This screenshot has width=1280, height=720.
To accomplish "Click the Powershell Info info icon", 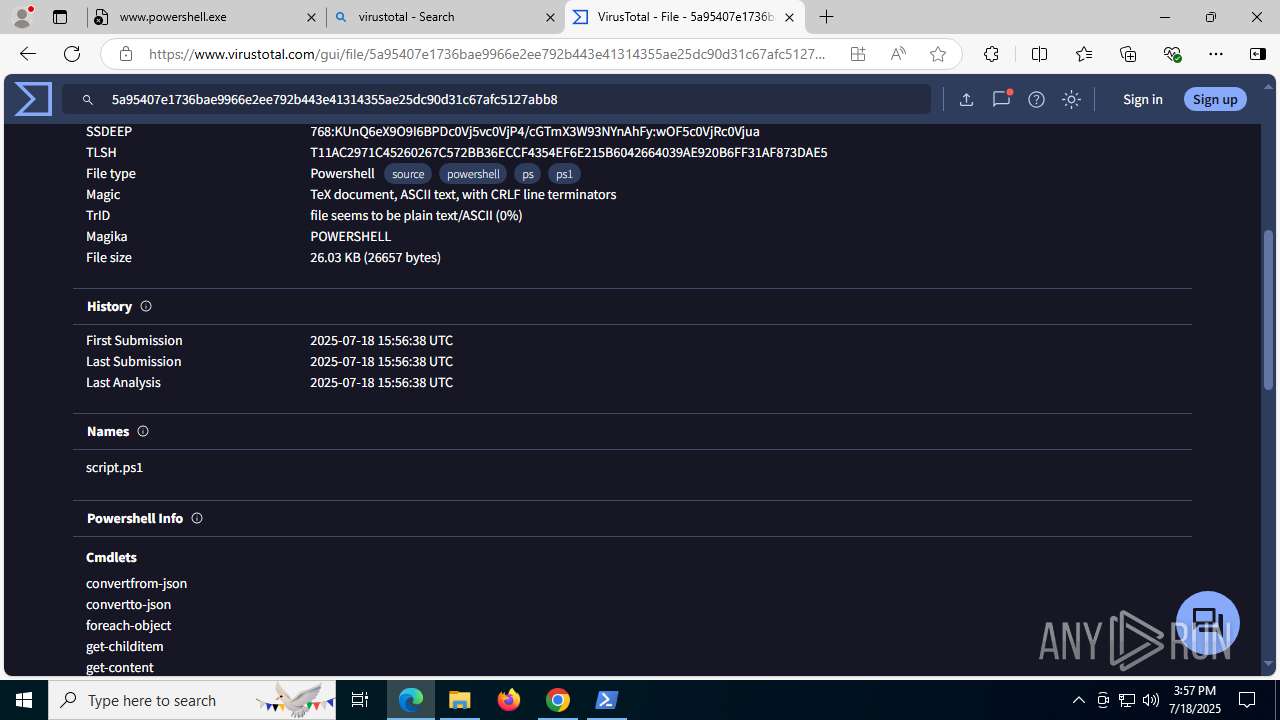I will click(197, 518).
